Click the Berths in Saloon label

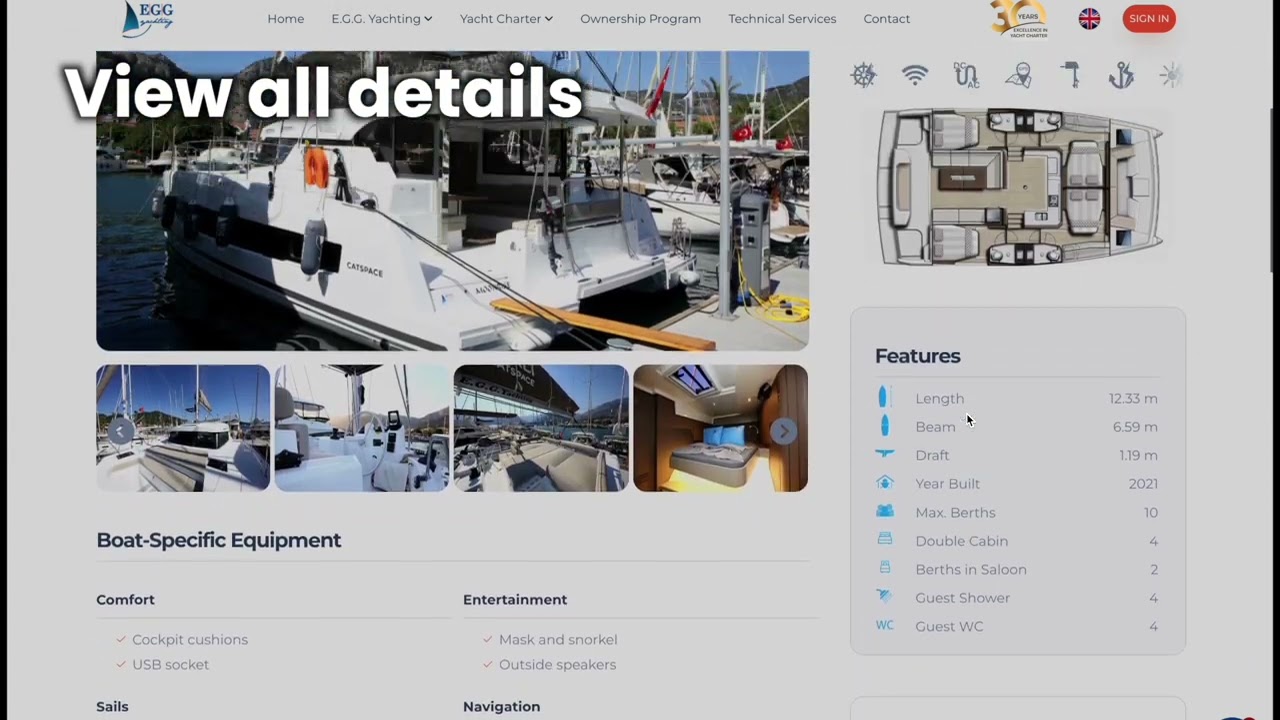pyautogui.click(x=970, y=570)
